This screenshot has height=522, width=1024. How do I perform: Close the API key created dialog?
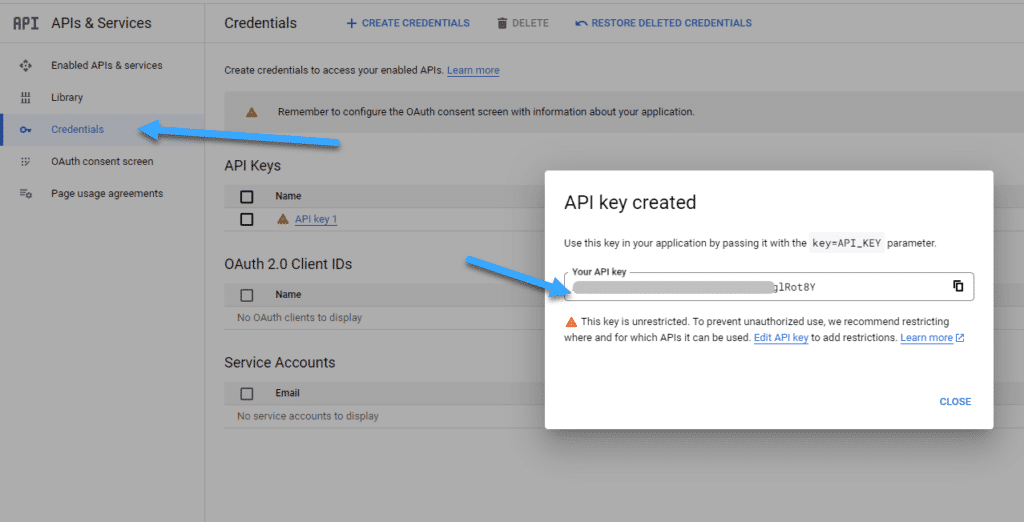(955, 402)
